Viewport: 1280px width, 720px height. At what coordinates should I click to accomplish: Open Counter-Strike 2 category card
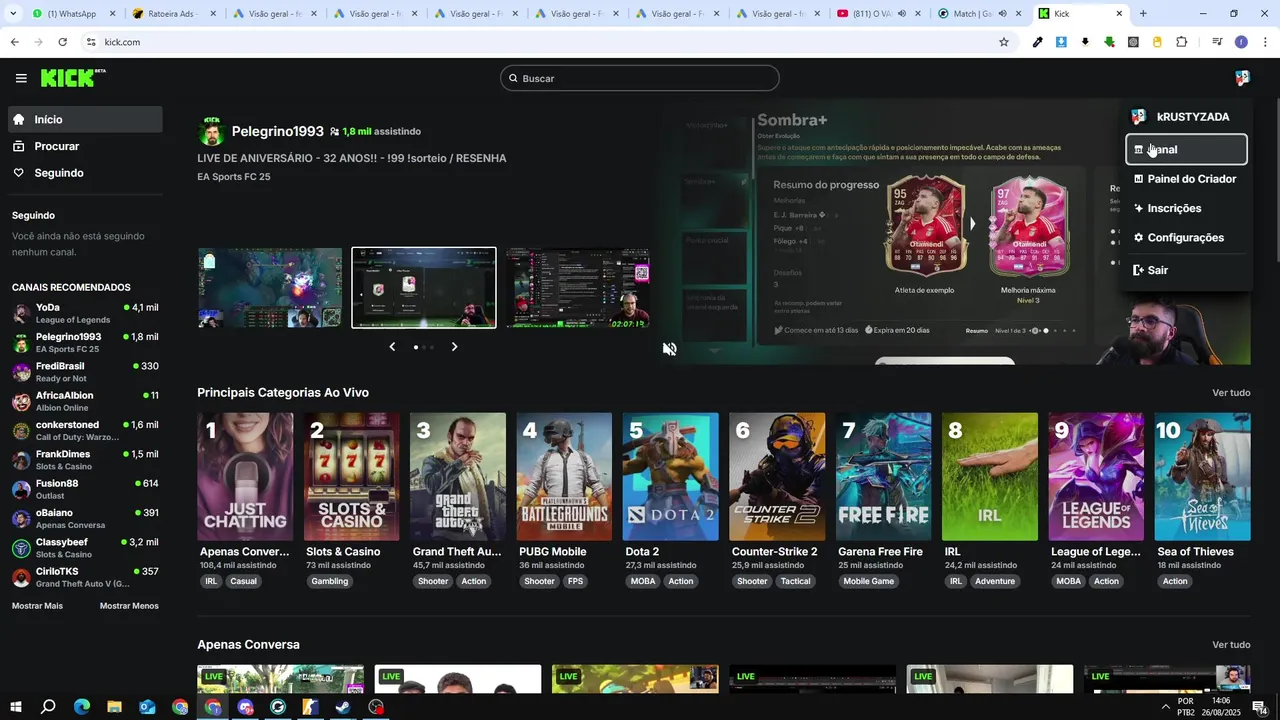click(x=777, y=477)
